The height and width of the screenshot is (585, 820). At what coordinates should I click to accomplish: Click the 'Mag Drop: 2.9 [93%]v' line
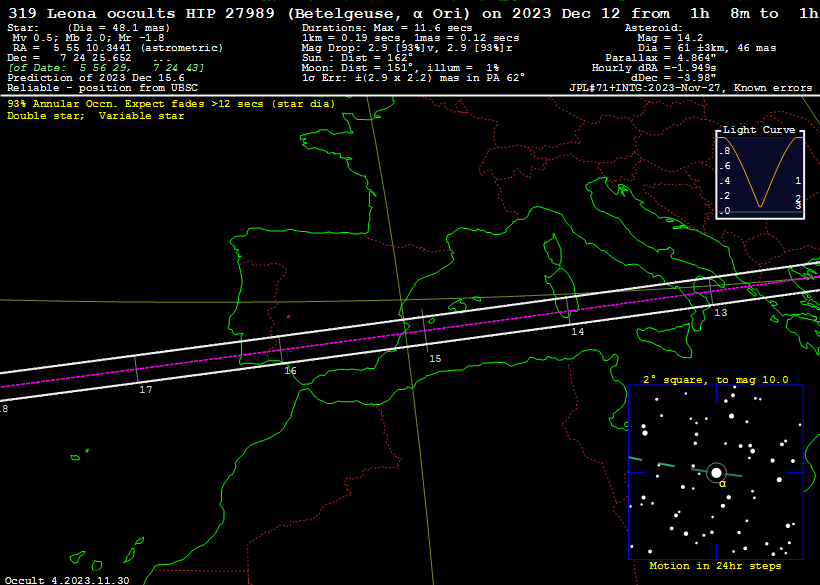(407, 48)
